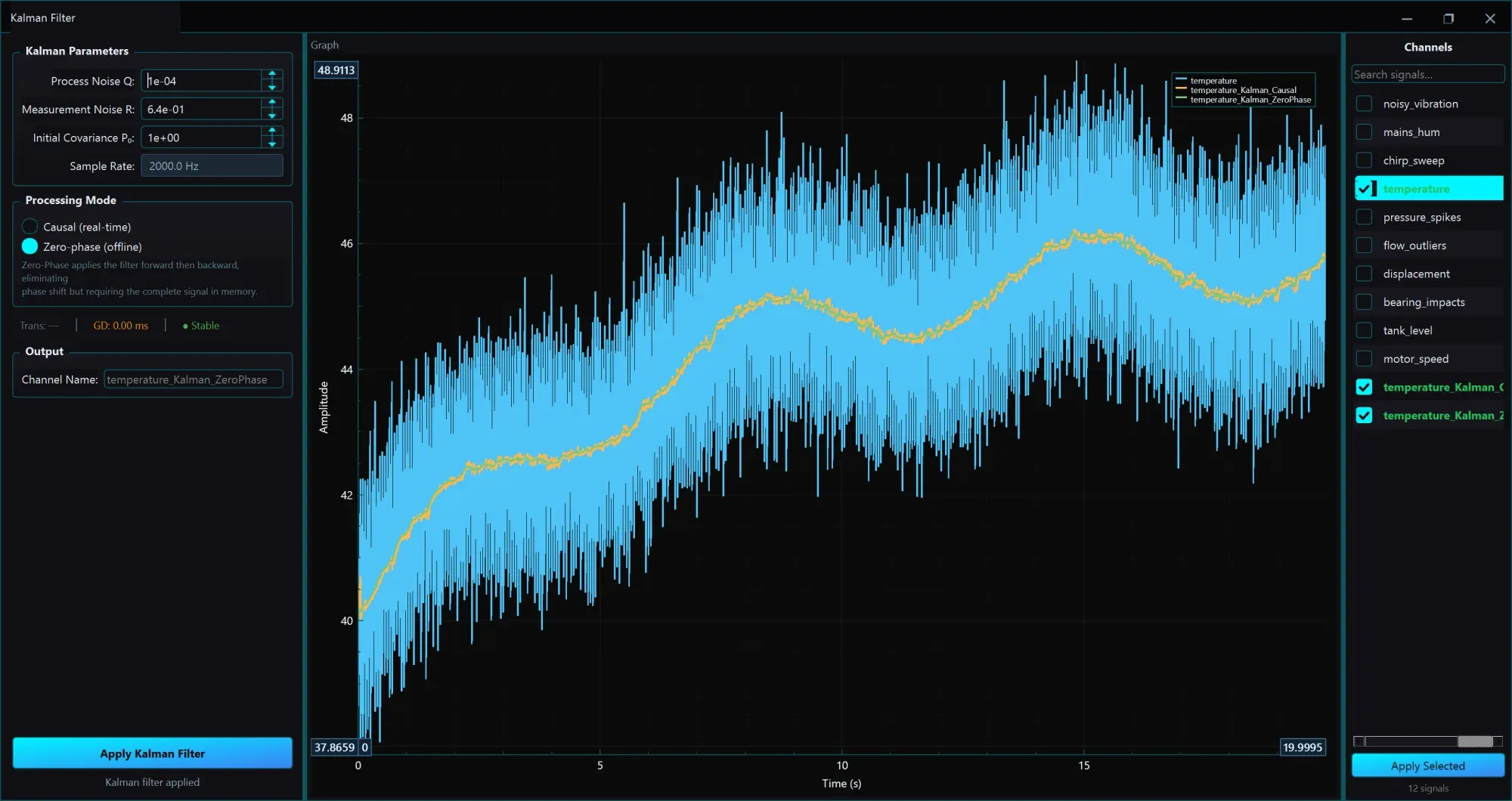Check the chirp_sweep channel

point(1364,160)
